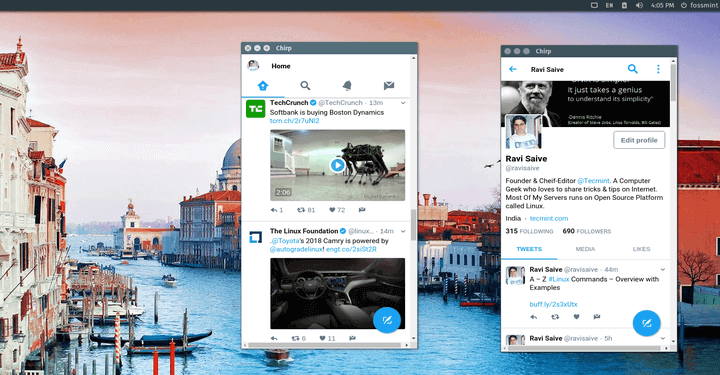Click the avatar on the 44m Ravi Saive tweet
This screenshot has height=375, width=720.
[515, 275]
